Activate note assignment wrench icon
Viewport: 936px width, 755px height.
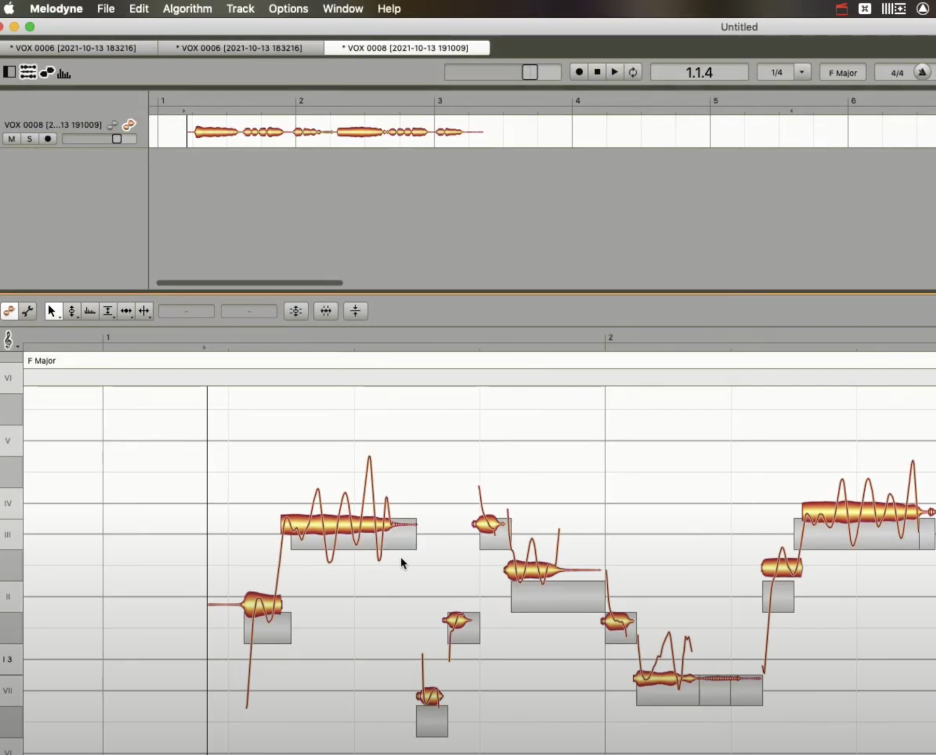pos(27,311)
